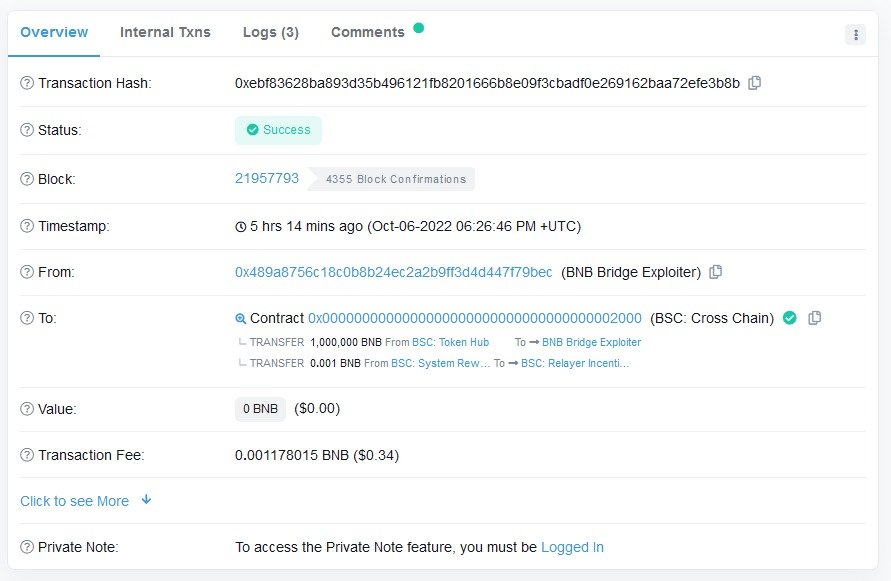
Task: Click the magnifier icon beside the Contract address
Action: point(240,317)
